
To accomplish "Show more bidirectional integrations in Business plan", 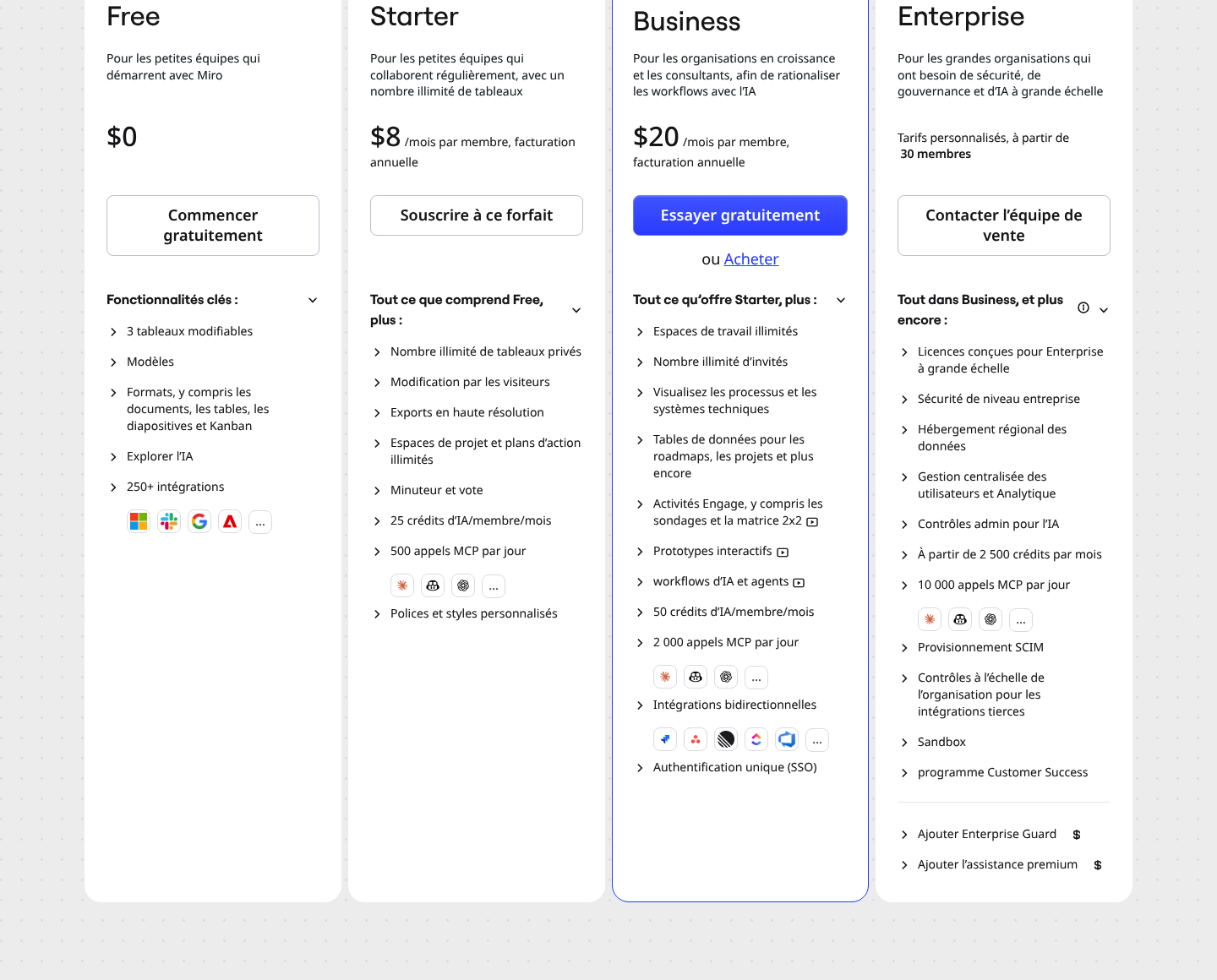I will point(817,740).
